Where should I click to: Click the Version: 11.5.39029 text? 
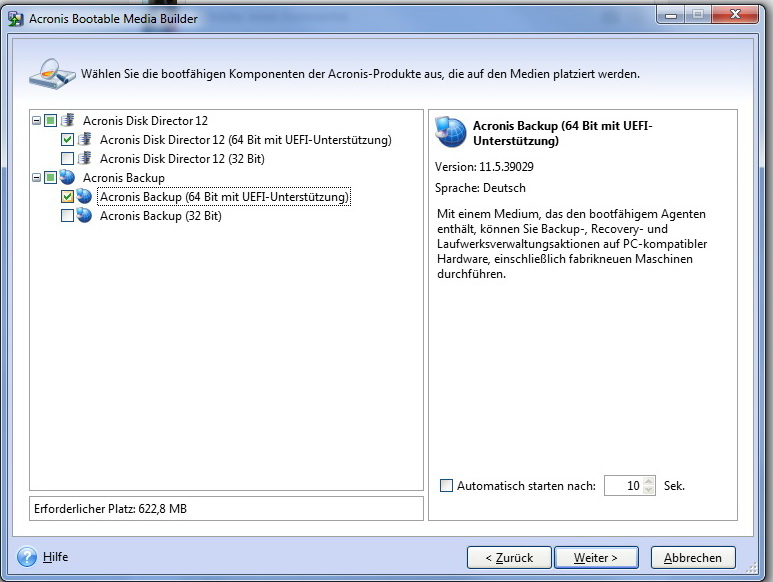pyautogui.click(x=484, y=167)
